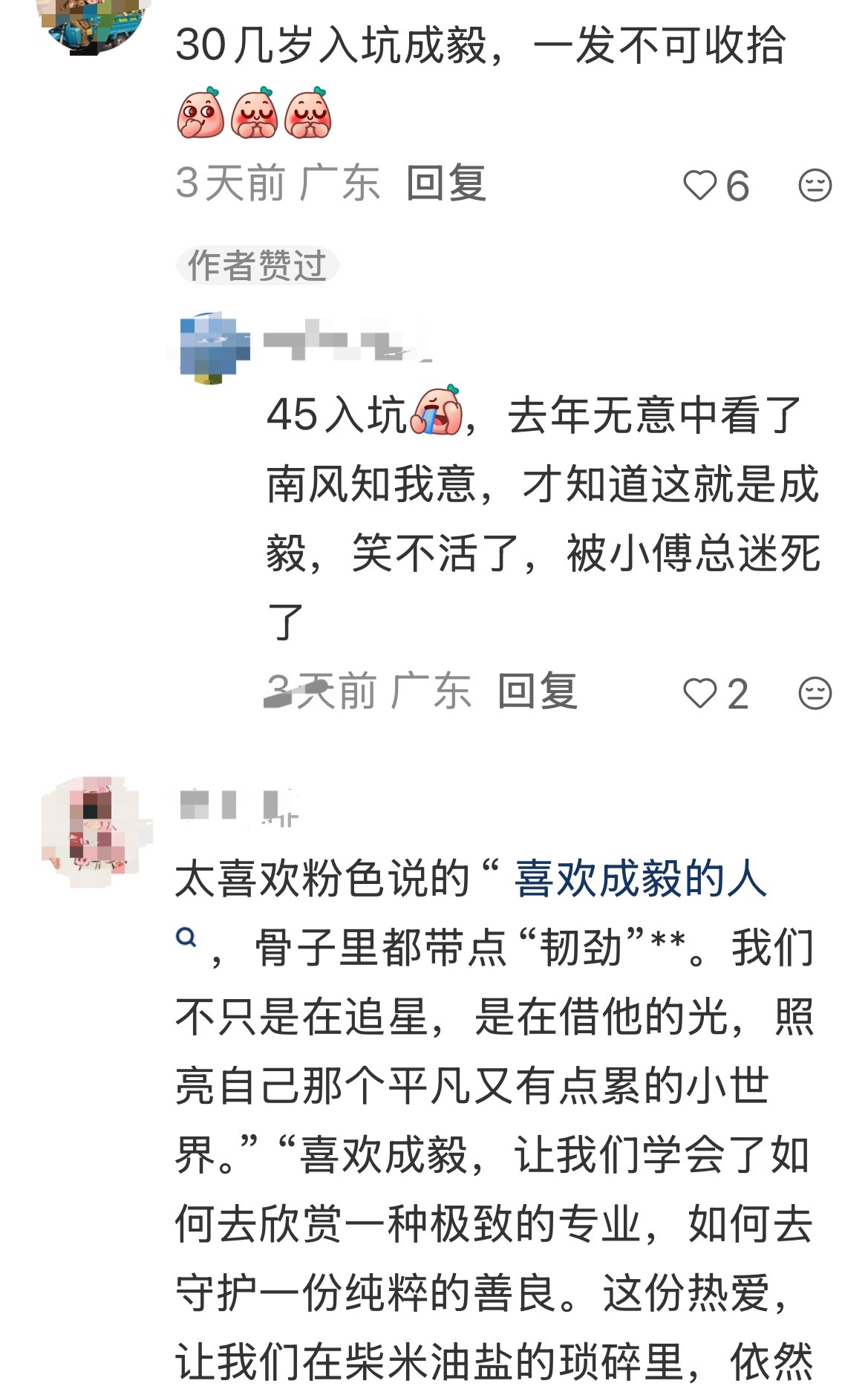The image size is (868, 1395).
Task: Tap the crying peach emoji after "45入坑"
Action: pos(437,411)
